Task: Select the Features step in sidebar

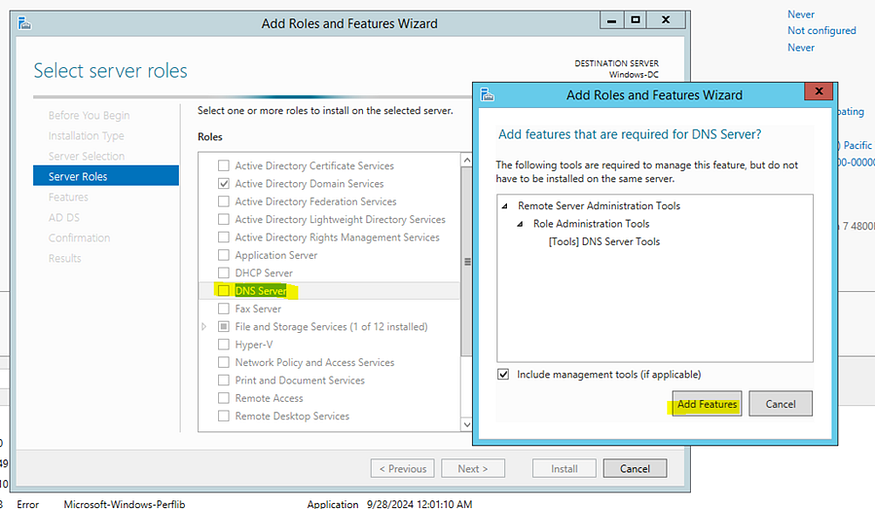Action: click(x=68, y=197)
